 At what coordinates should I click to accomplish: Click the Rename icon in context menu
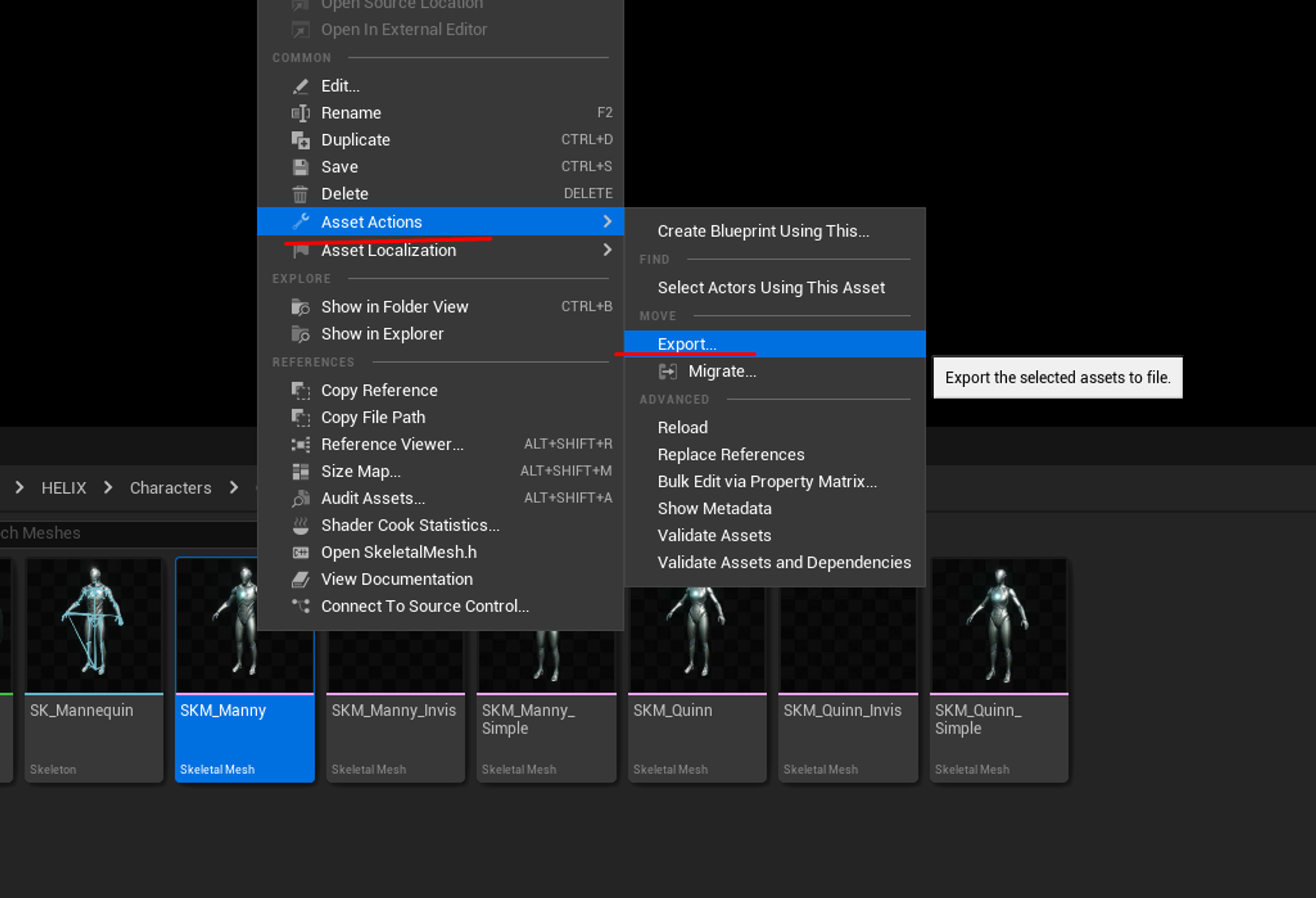click(301, 113)
